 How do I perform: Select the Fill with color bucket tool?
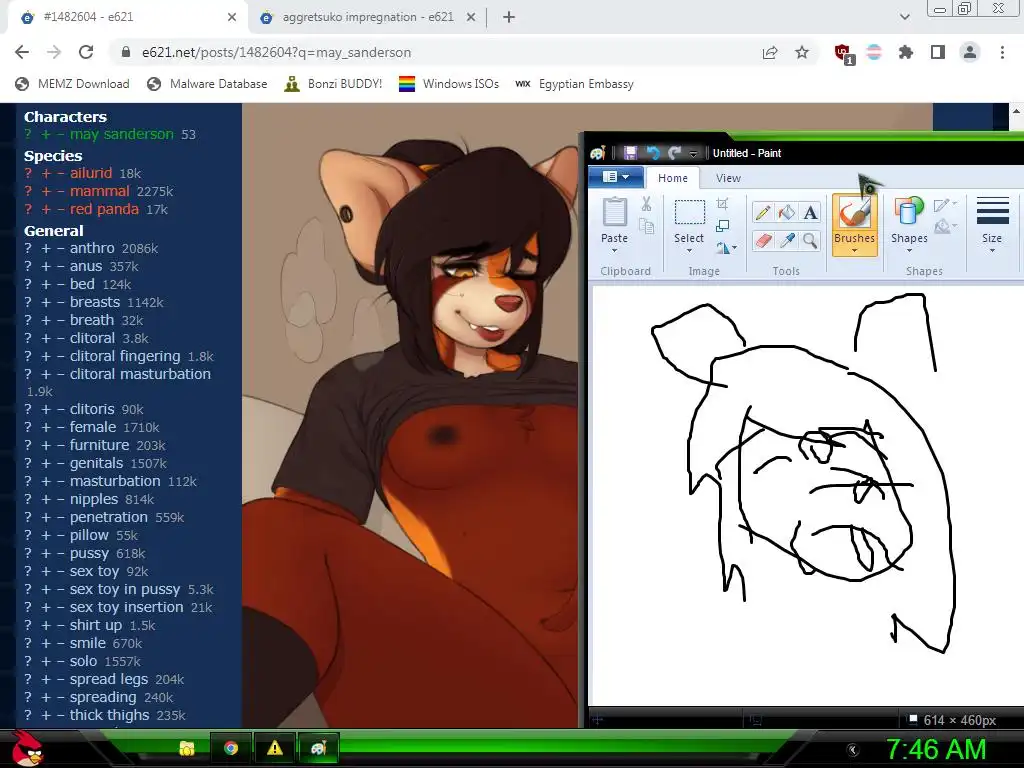point(786,213)
